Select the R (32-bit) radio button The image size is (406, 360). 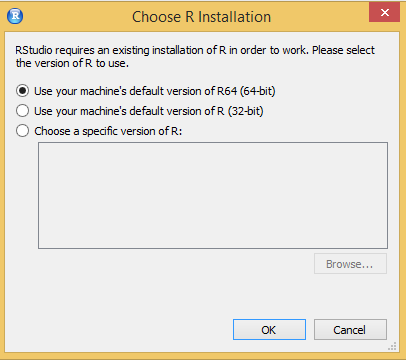pyautogui.click(x=22, y=111)
